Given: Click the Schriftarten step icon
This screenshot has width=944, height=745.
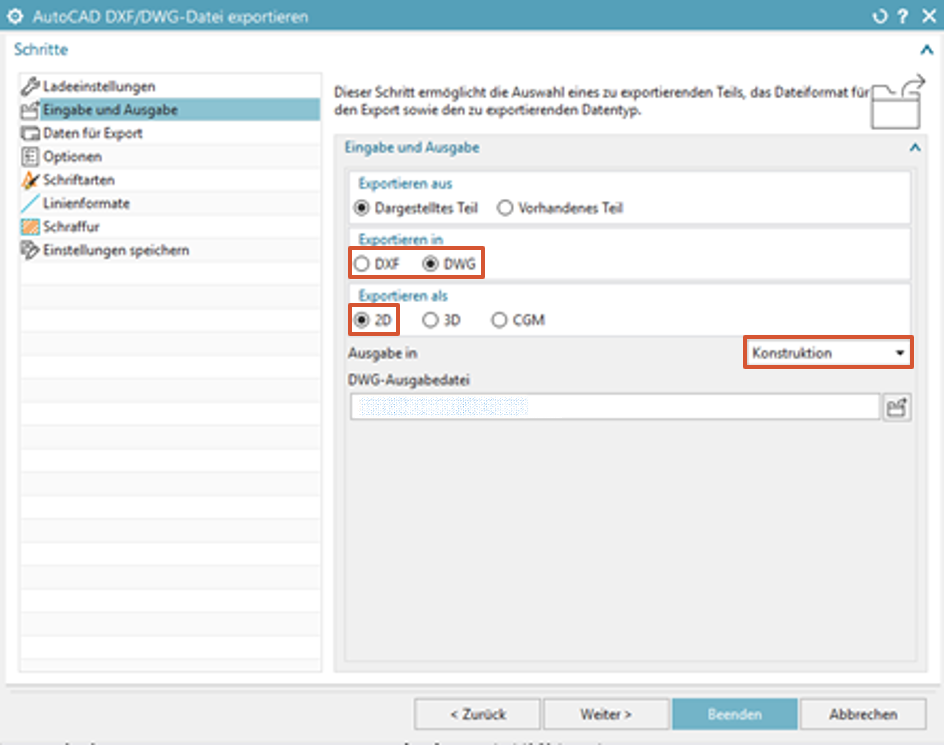Looking at the screenshot, I should [31, 180].
